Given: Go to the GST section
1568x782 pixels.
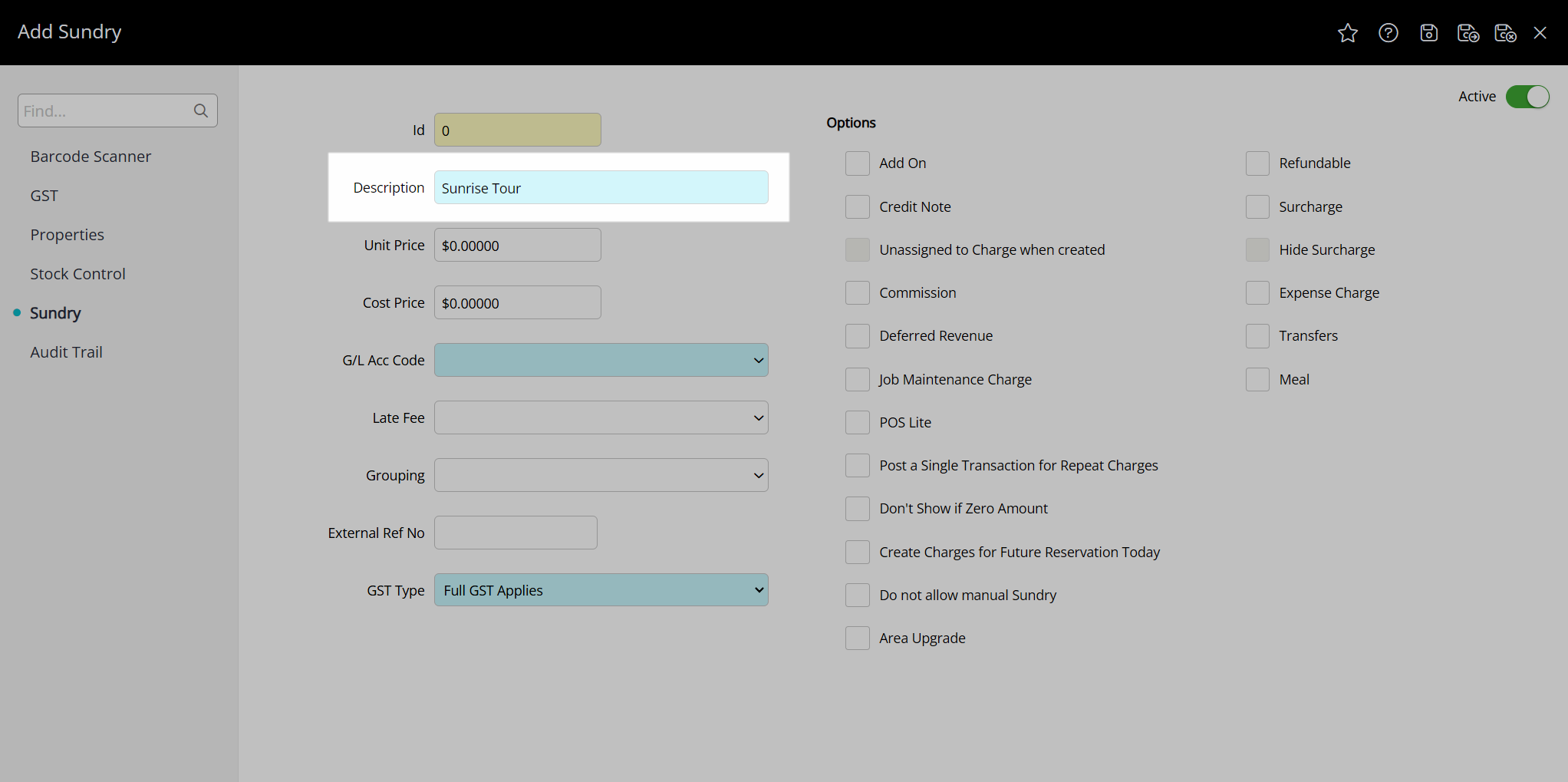Looking at the screenshot, I should [44, 196].
